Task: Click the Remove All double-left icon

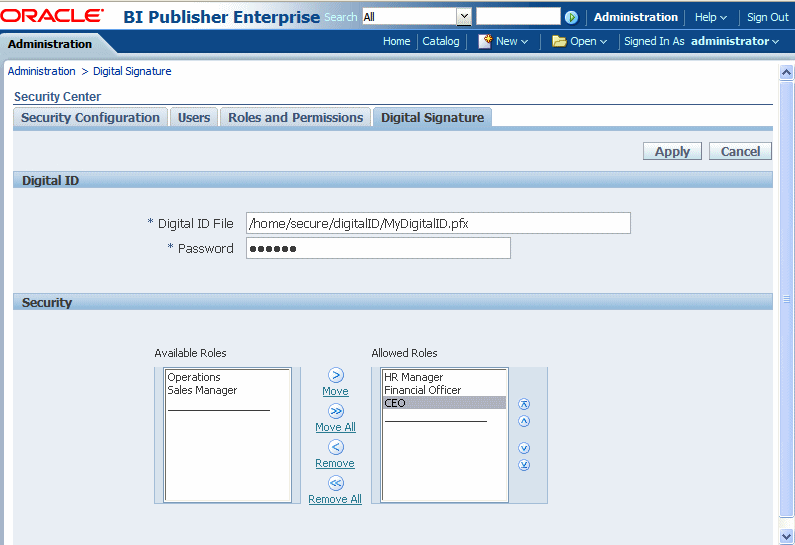Action: [336, 483]
